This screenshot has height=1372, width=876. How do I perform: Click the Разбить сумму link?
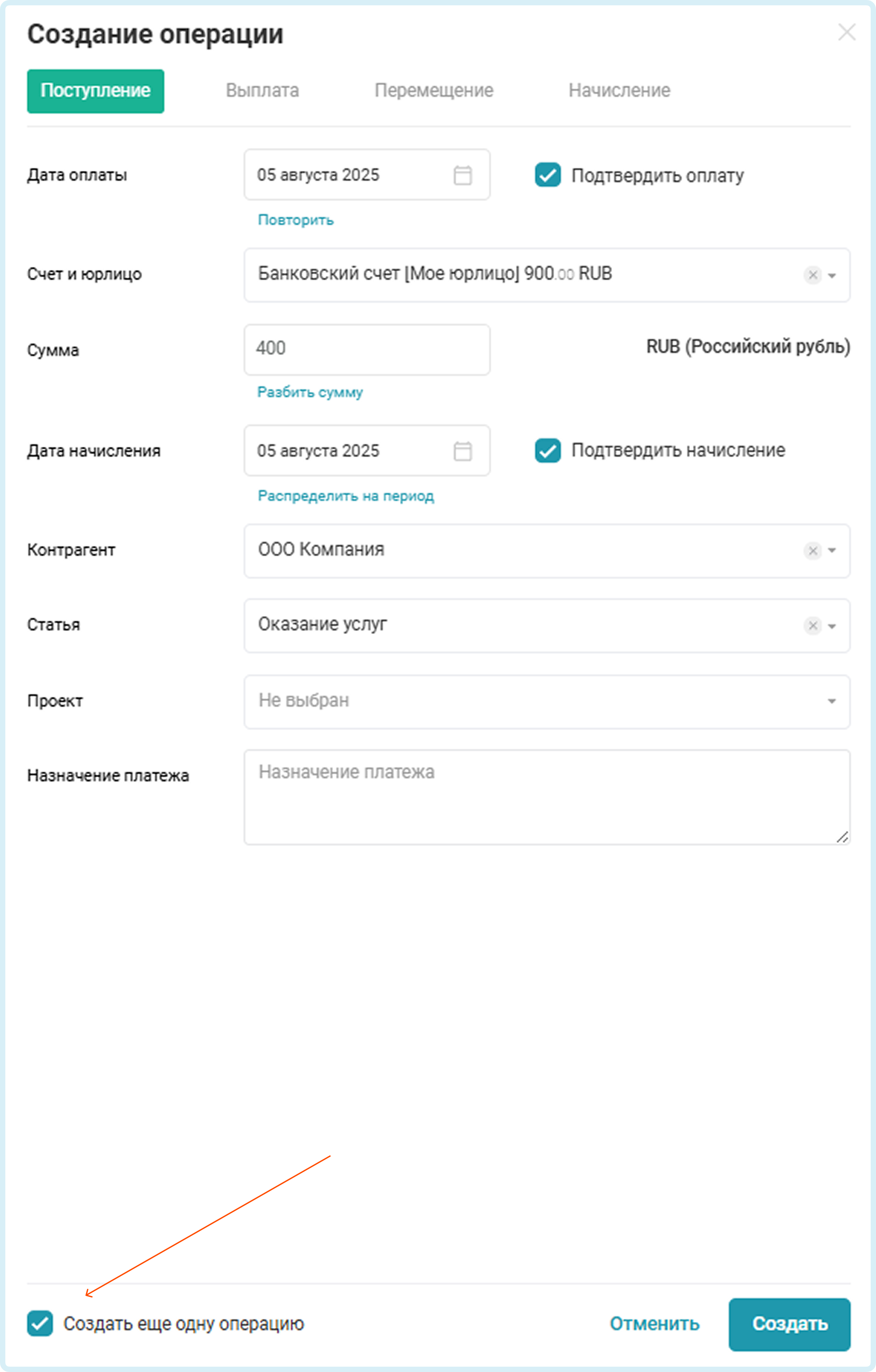(x=310, y=392)
